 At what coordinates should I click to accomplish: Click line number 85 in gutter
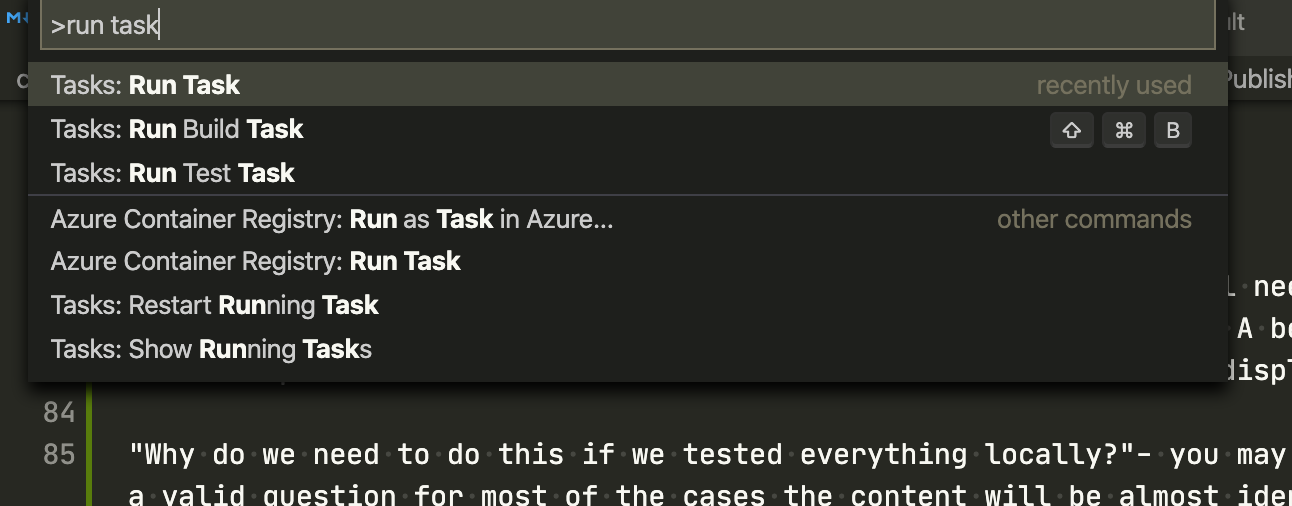coord(59,454)
